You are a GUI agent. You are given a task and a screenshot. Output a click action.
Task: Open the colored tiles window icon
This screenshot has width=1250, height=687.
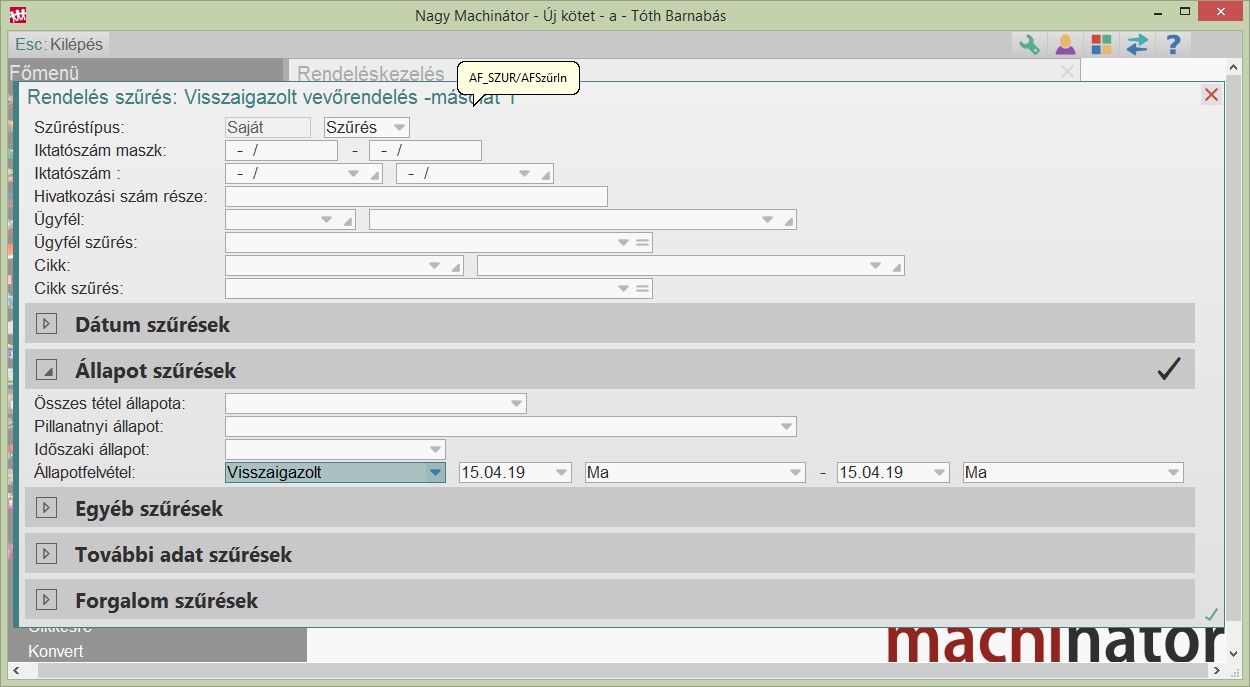click(1101, 44)
